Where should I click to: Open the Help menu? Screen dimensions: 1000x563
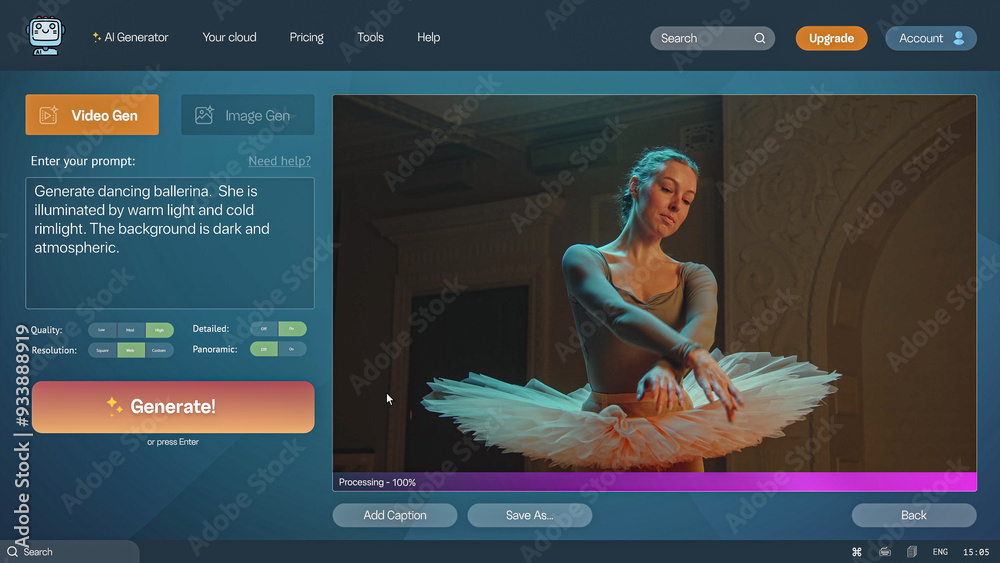429,37
